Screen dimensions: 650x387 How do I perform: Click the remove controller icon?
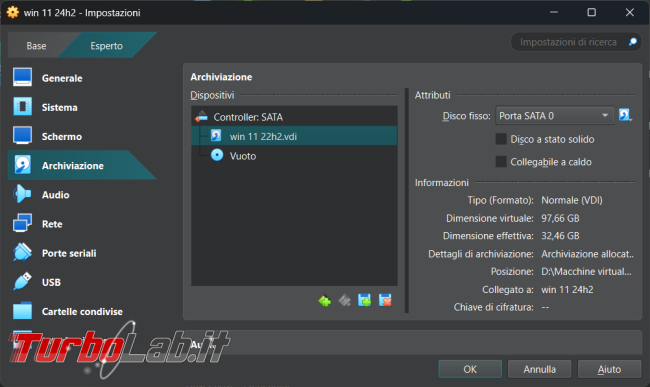tap(344, 300)
